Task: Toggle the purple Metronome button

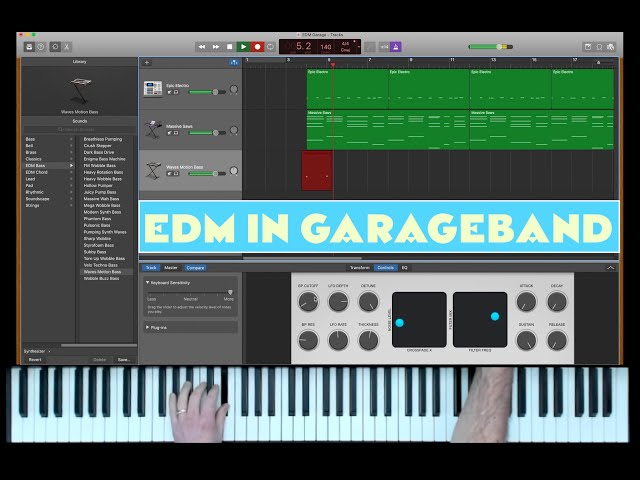Action: pyautogui.click(x=396, y=47)
